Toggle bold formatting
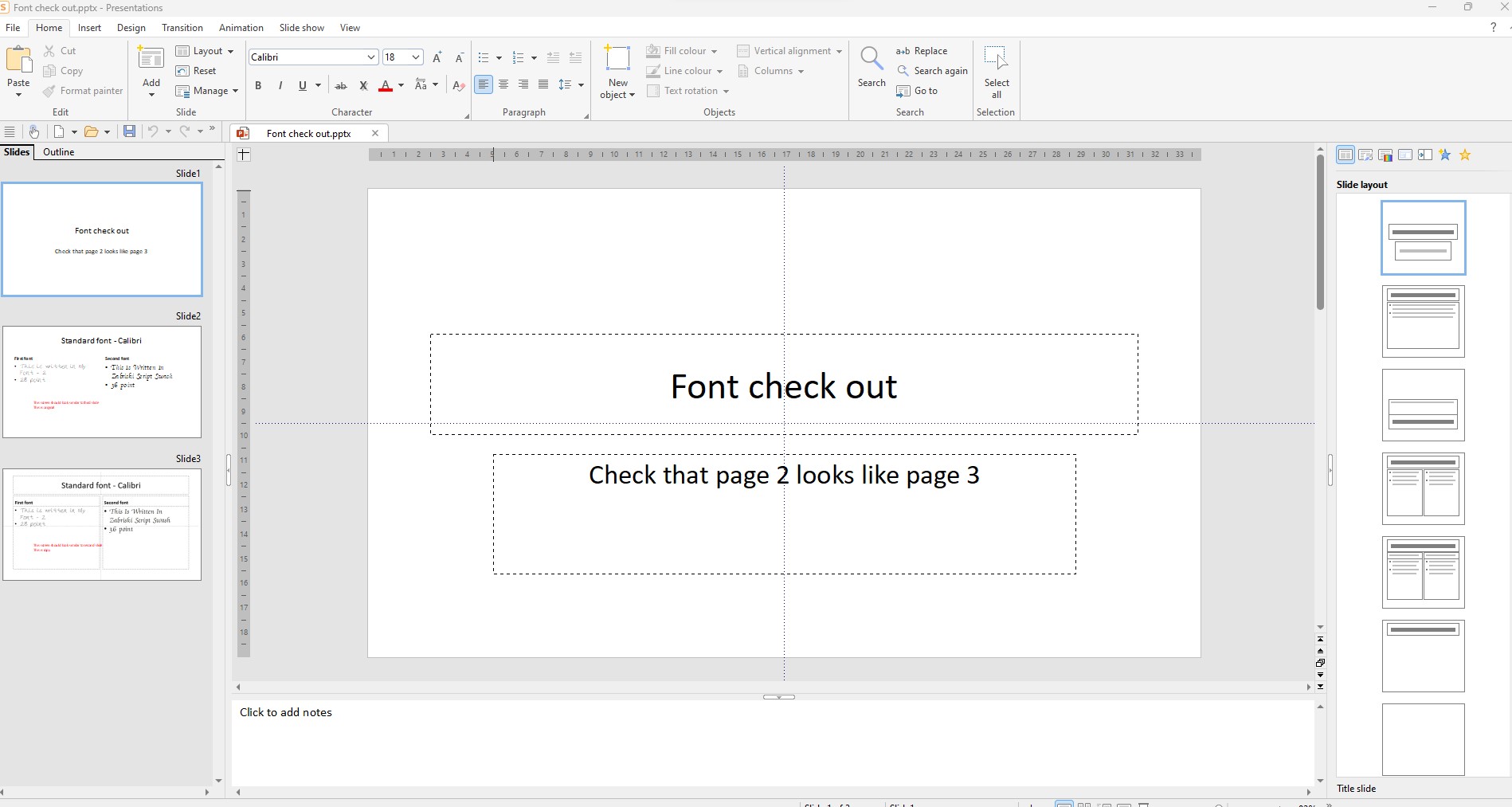Image resolution: width=1512 pixels, height=807 pixels. point(258,85)
